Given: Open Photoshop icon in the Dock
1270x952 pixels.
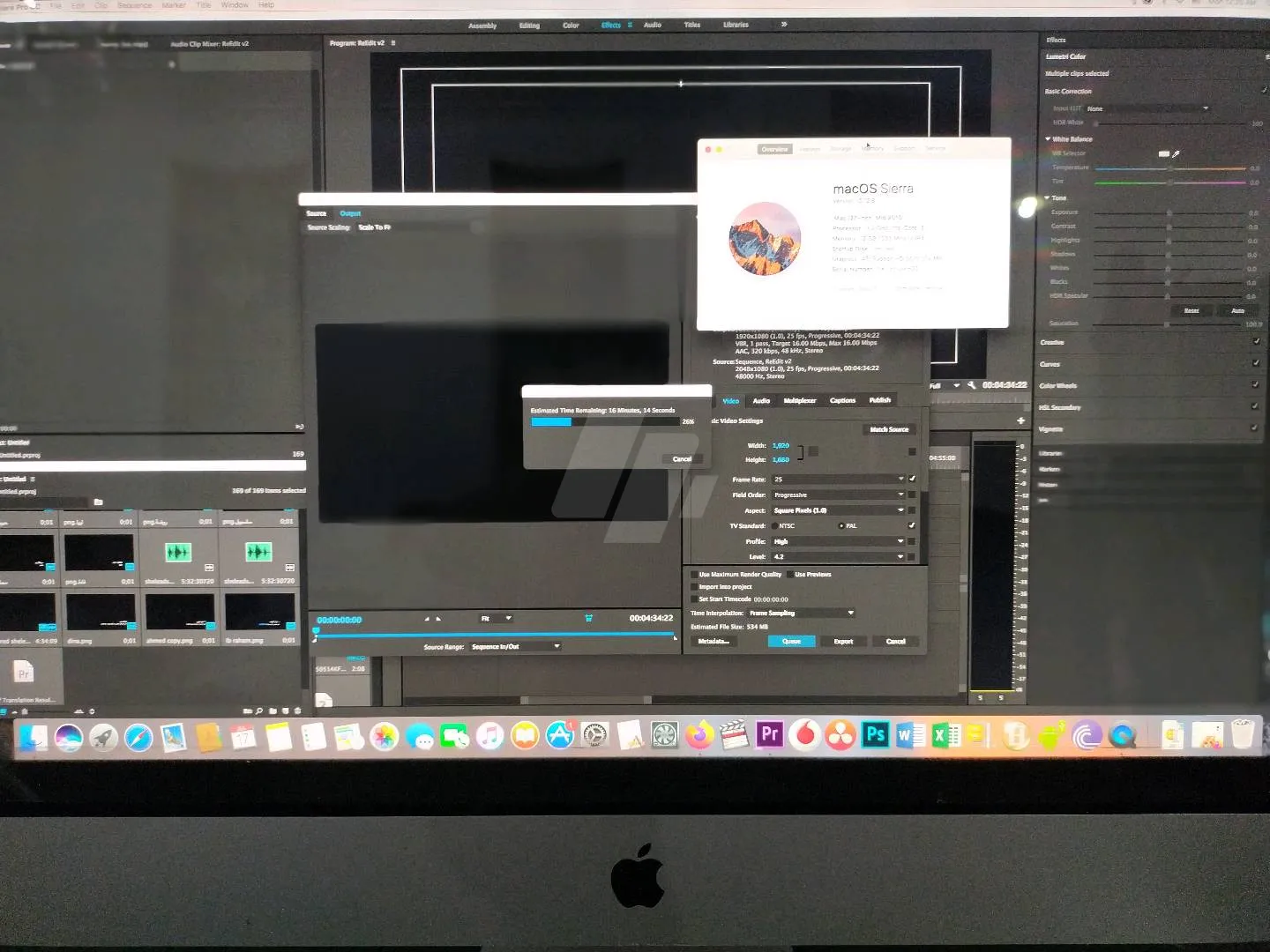Looking at the screenshot, I should click(x=876, y=734).
